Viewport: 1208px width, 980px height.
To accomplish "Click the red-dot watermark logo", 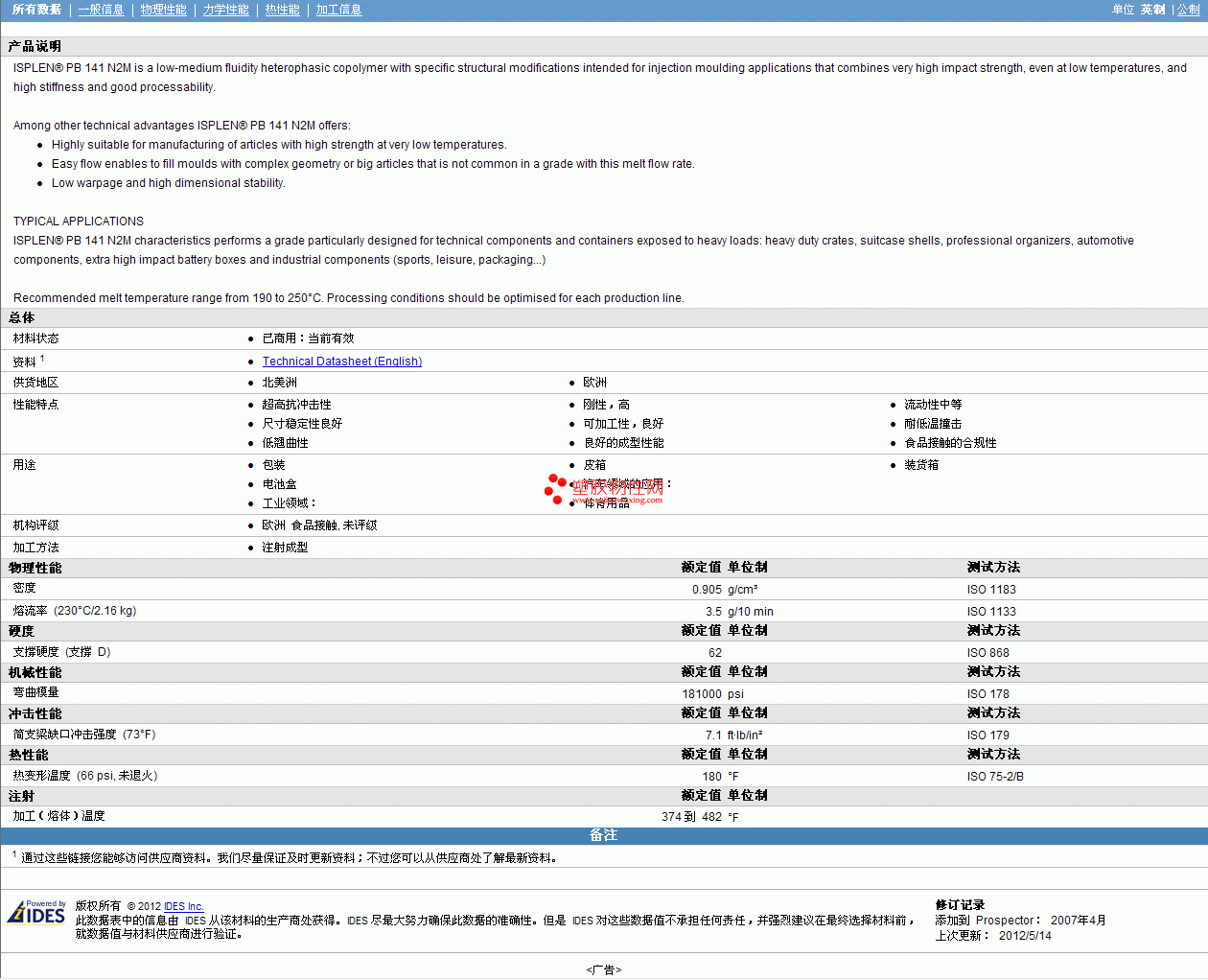I will tap(556, 488).
